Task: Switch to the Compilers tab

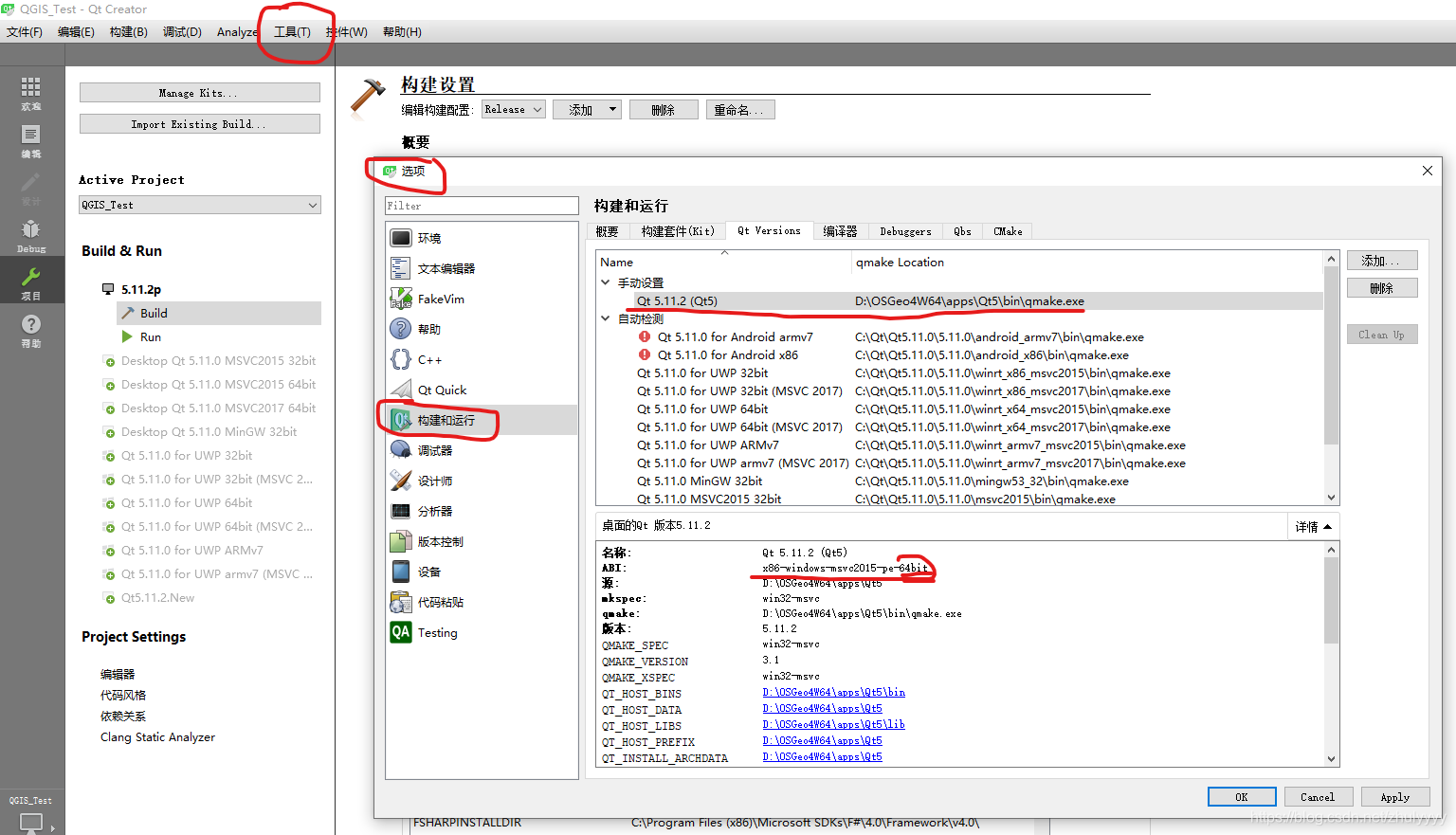Action: tap(840, 231)
